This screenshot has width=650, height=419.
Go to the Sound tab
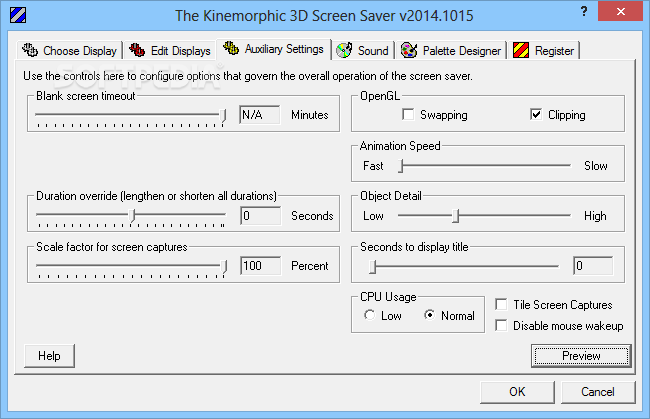pos(363,51)
